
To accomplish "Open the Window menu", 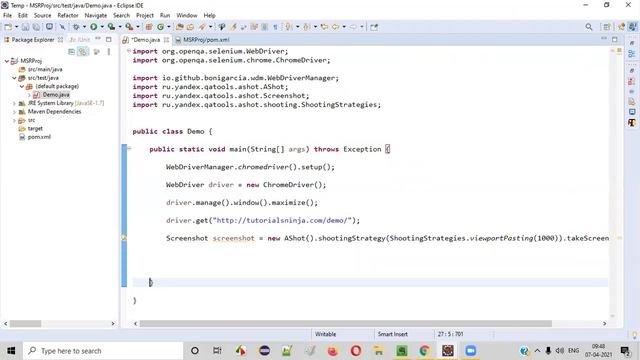I will click(187, 15).
